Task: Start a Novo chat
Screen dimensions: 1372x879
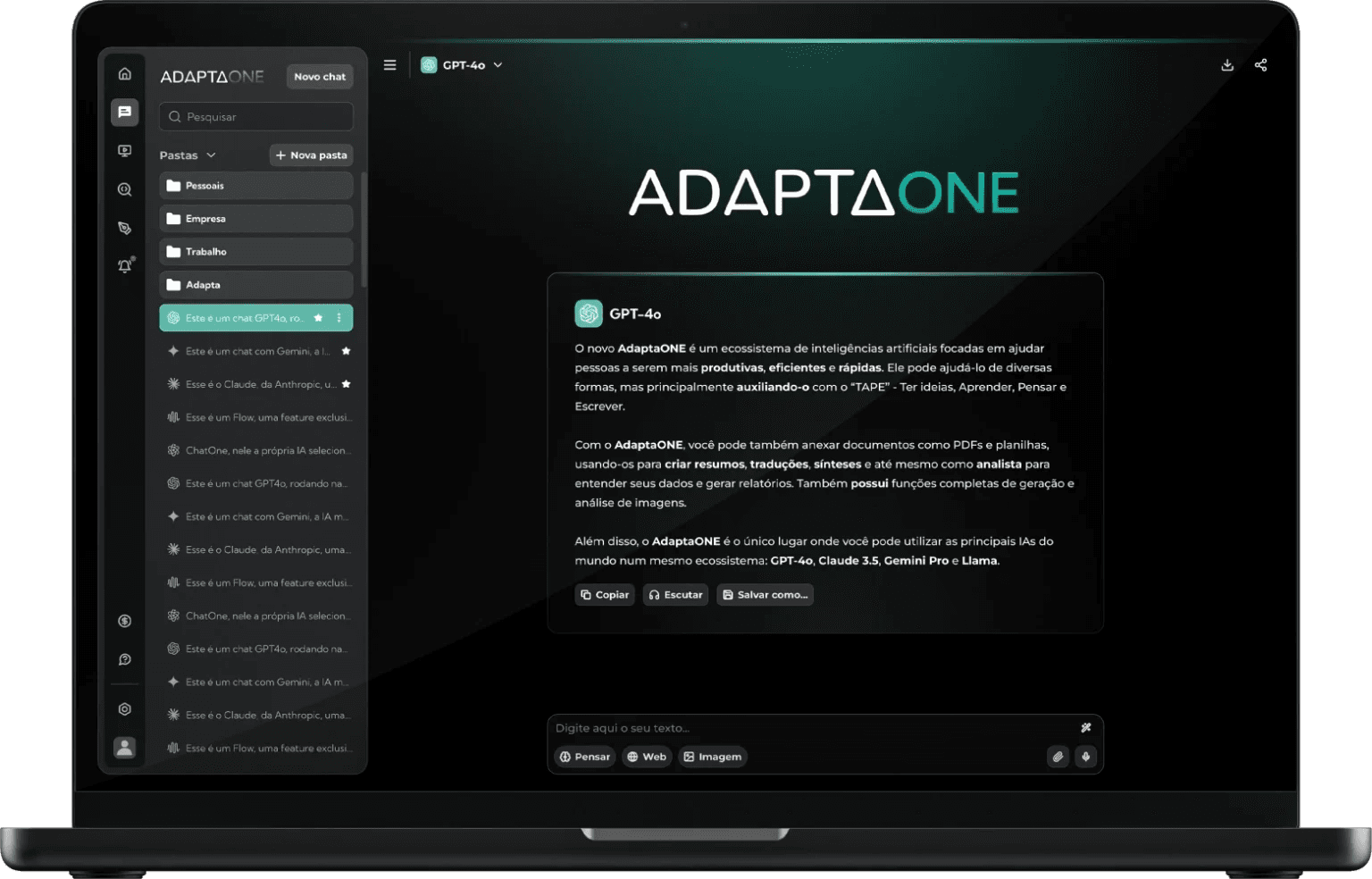Action: (319, 76)
